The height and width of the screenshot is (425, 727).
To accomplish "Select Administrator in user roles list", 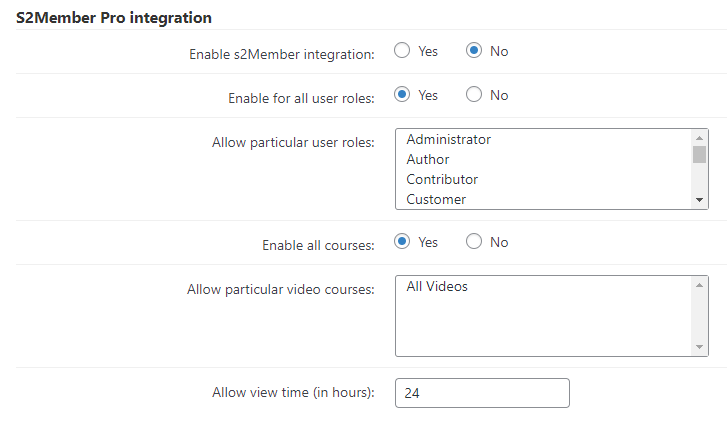I will click(544, 140).
